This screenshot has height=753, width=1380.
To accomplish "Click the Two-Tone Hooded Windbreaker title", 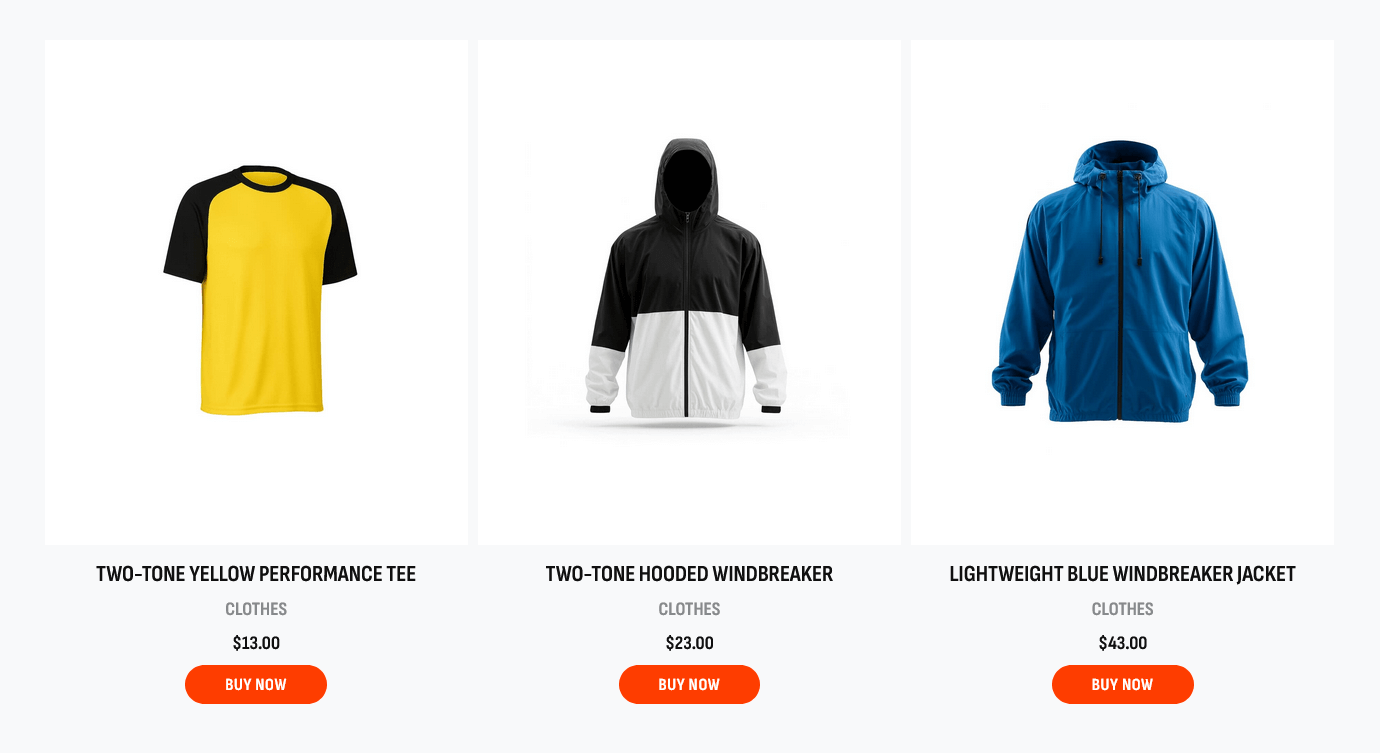I will click(689, 574).
